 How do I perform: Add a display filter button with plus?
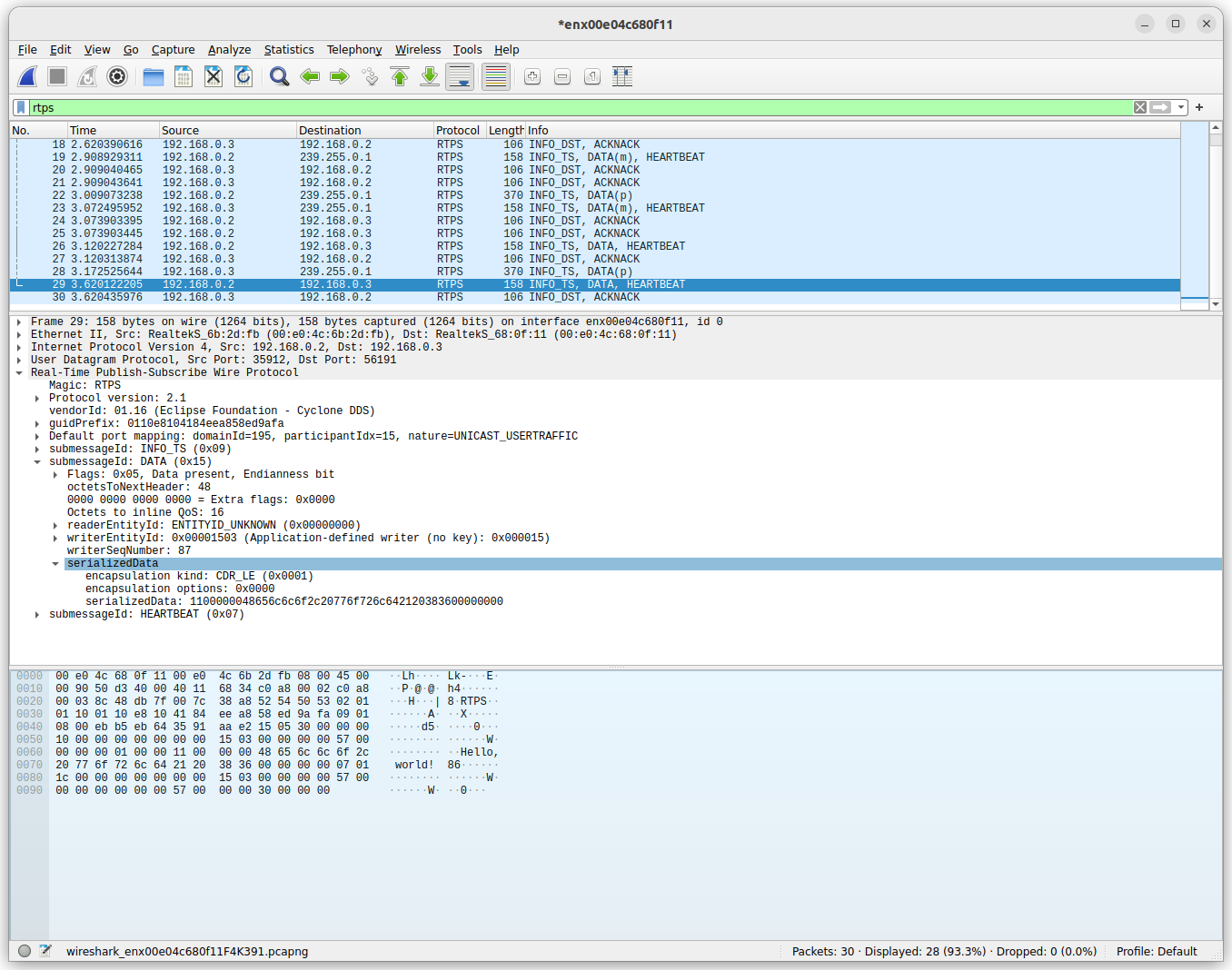pos(1199,107)
